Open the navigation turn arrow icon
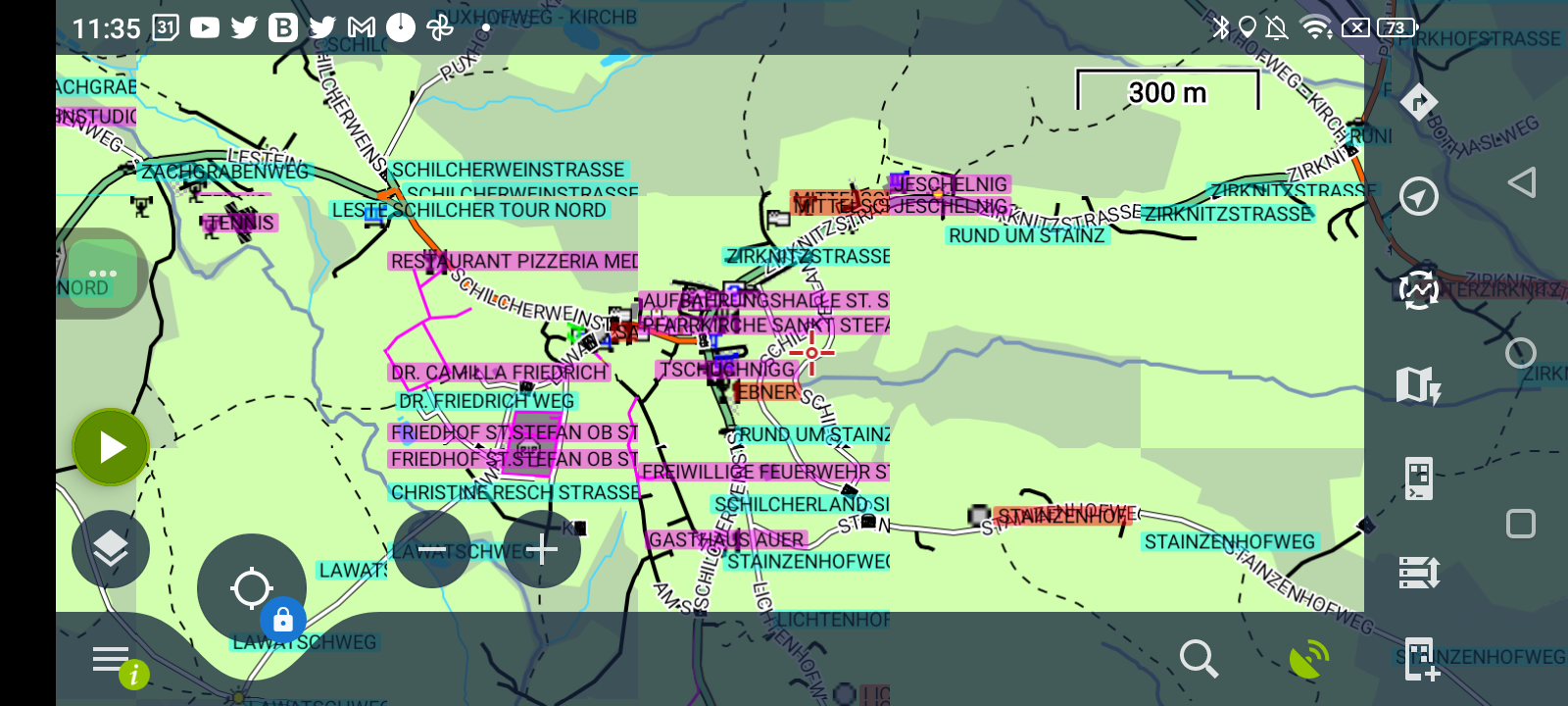Viewport: 1568px width, 706px height. click(1418, 102)
